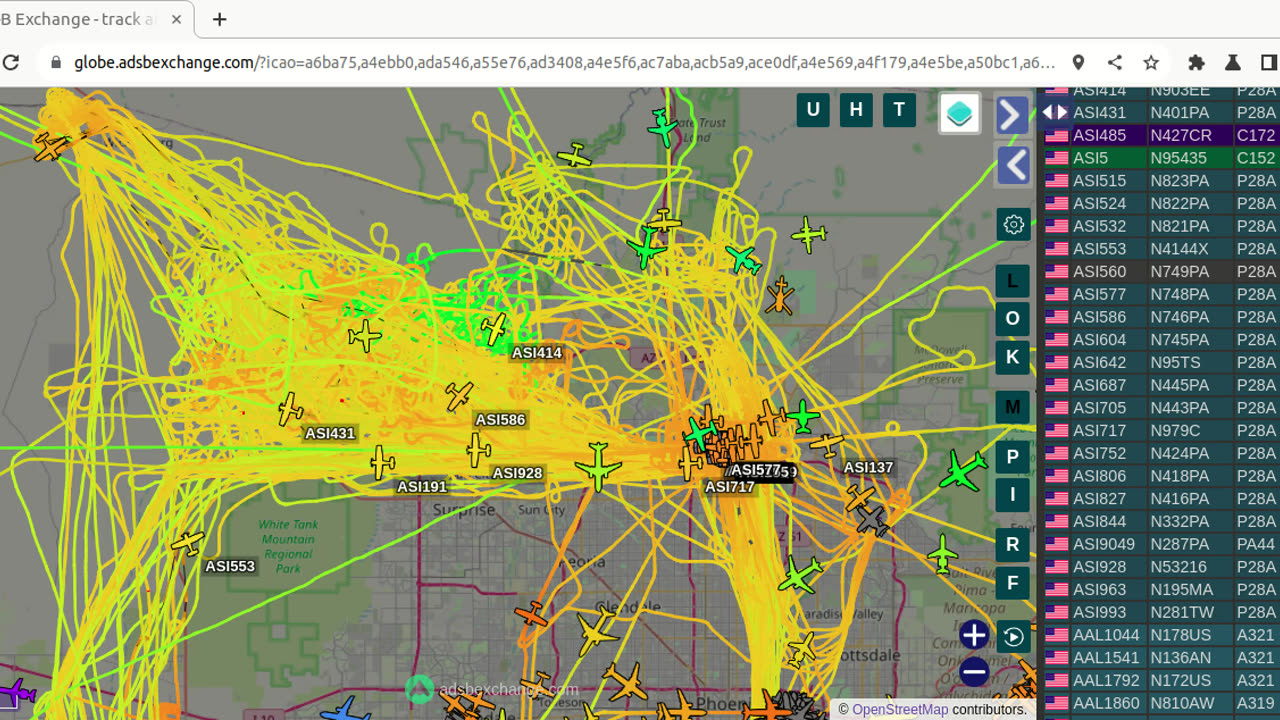Image resolution: width=1280 pixels, height=720 pixels.
Task: View site information lock icon
Action: tap(55, 62)
